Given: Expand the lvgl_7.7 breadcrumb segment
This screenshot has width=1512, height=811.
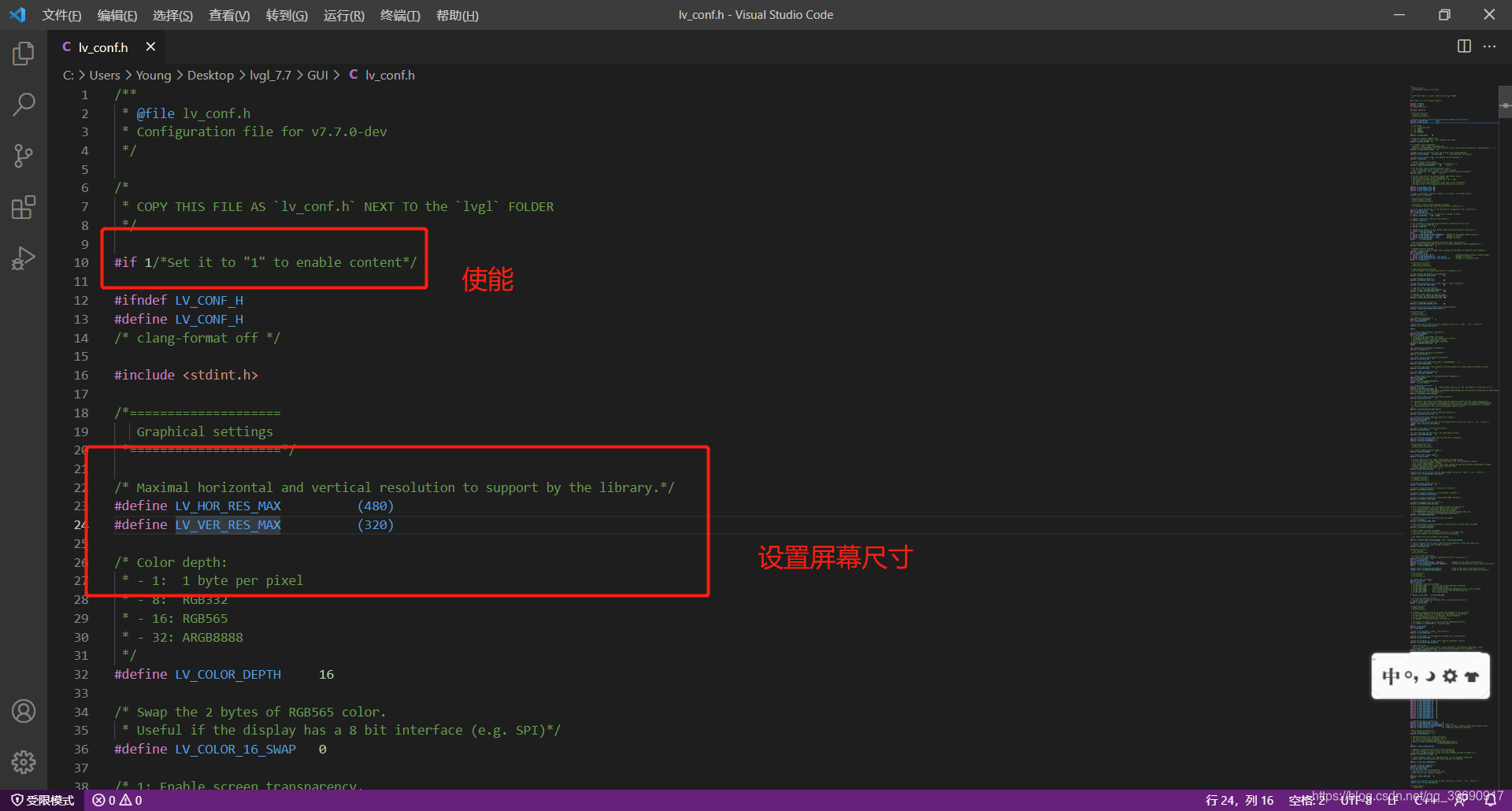Looking at the screenshot, I should [x=270, y=75].
